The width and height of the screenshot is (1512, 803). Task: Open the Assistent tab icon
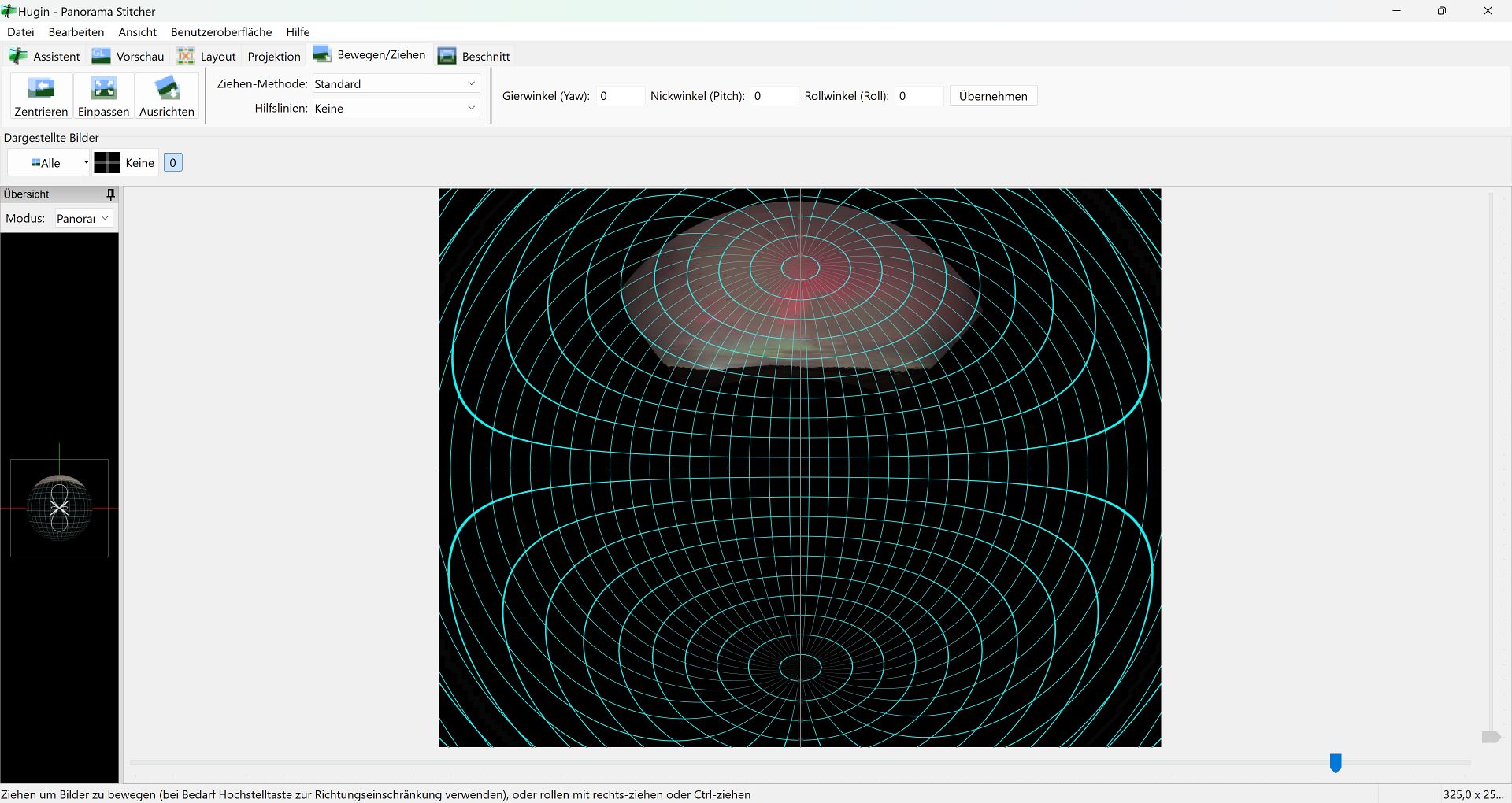point(18,56)
